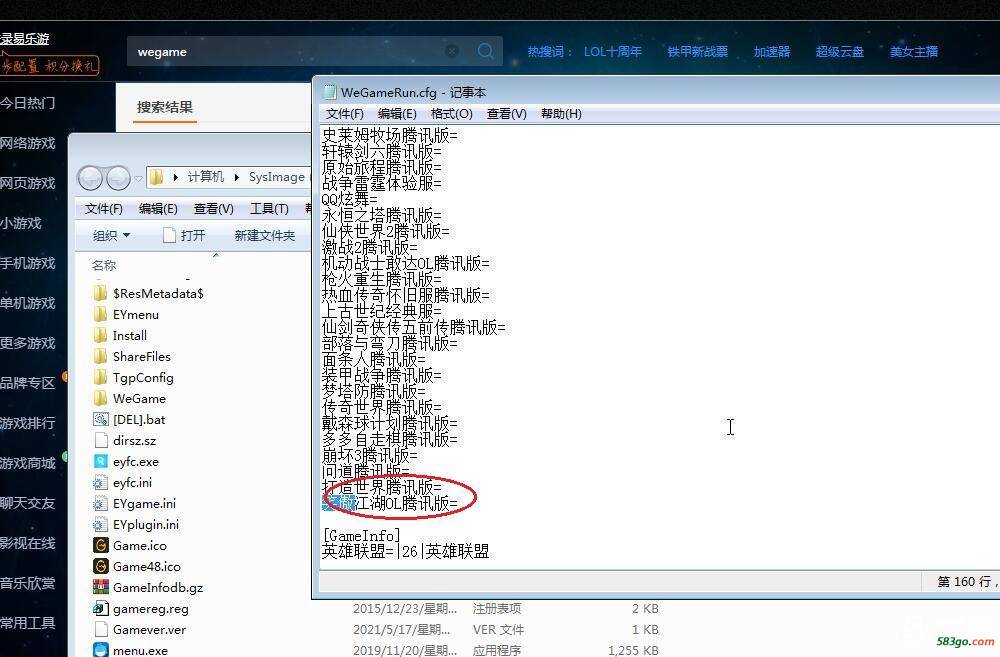This screenshot has width=1000, height=657.
Task: Open the Explorer 查看(V) menu
Action: [x=214, y=209]
